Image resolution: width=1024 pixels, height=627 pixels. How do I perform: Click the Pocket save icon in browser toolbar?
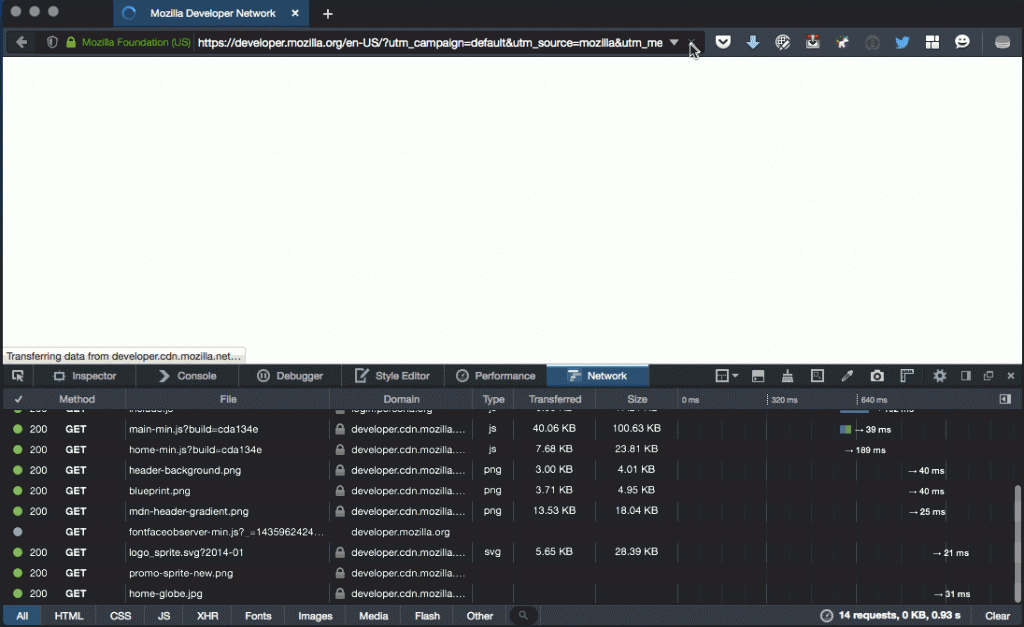(723, 42)
